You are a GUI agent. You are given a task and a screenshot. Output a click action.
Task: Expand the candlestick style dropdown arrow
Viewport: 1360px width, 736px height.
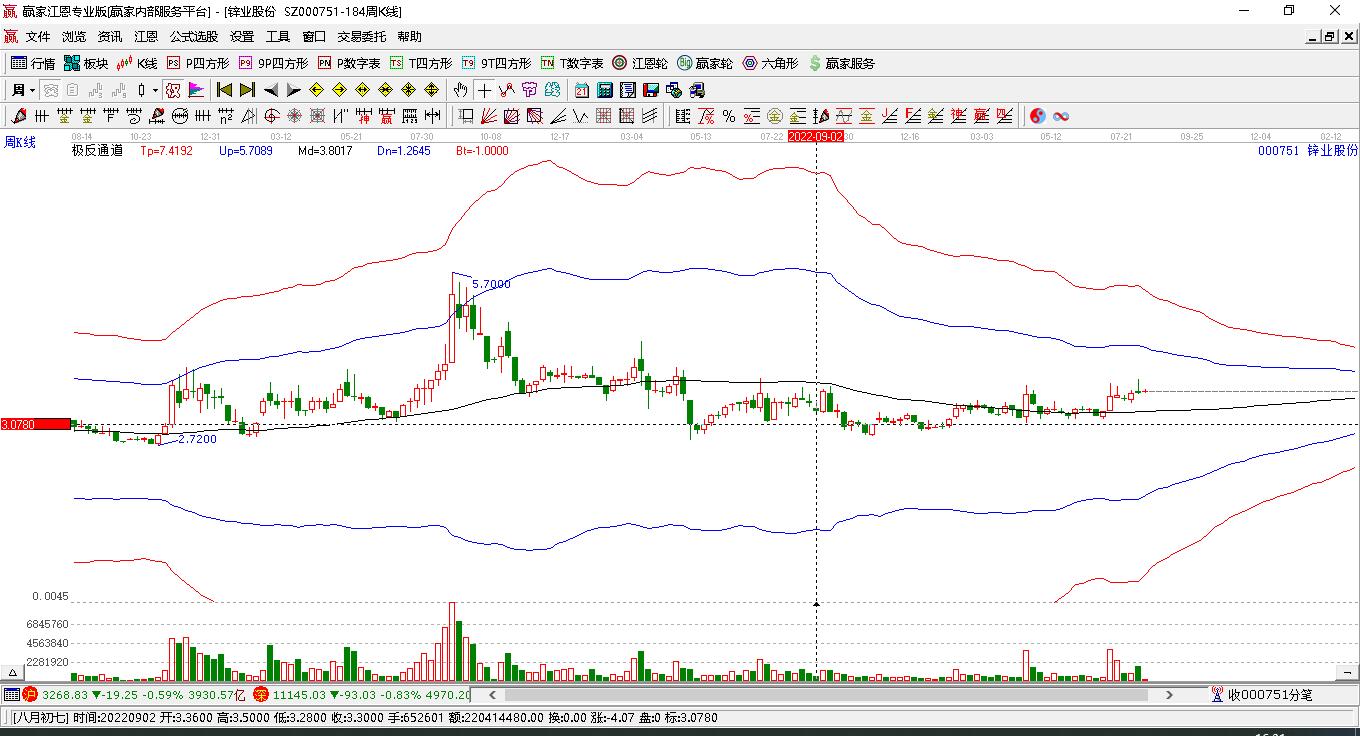(x=155, y=90)
